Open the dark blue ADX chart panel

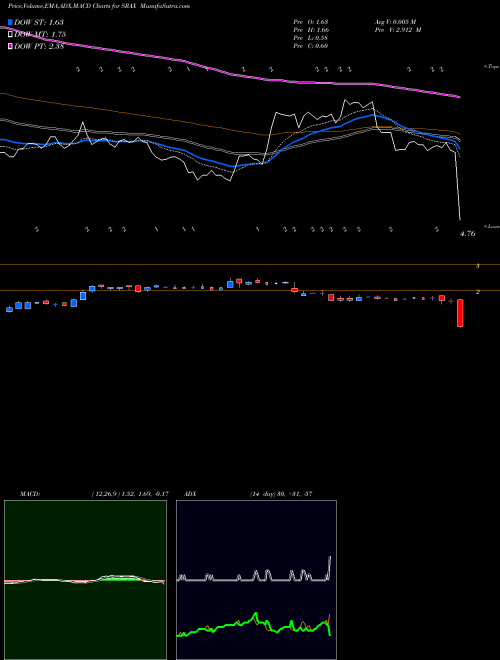point(256,580)
